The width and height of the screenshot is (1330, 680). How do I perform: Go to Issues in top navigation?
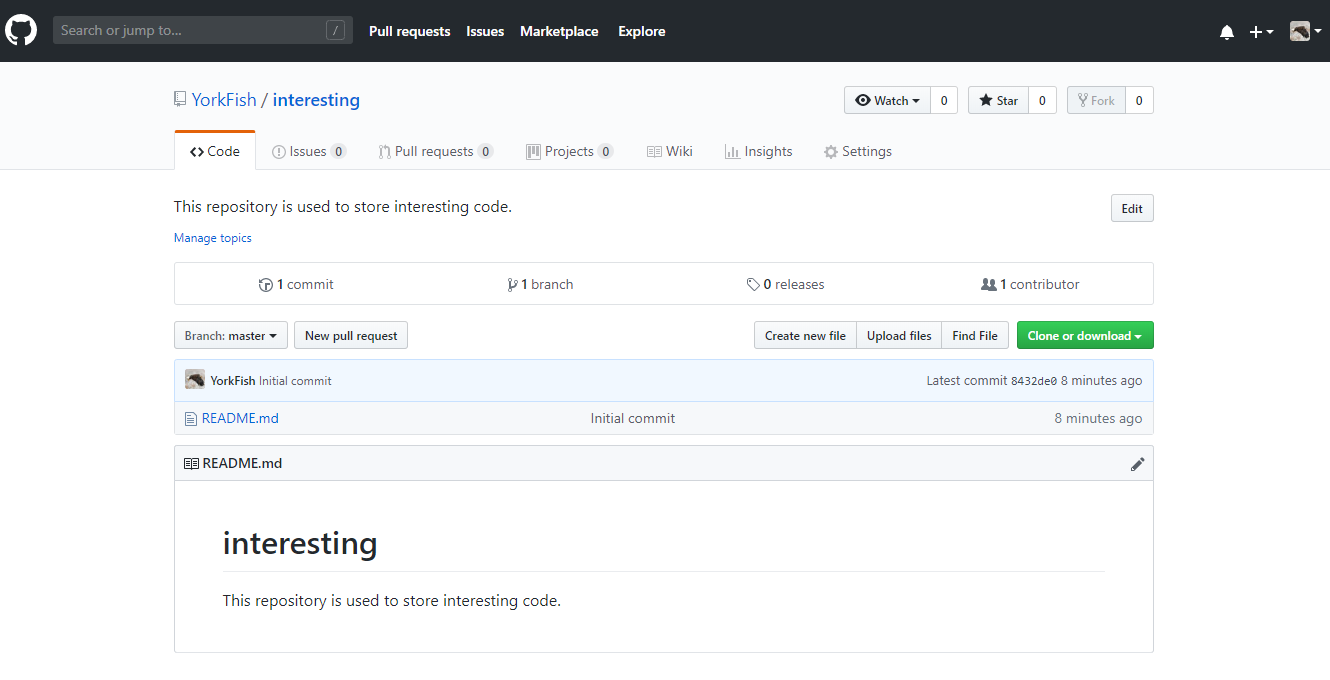(x=485, y=31)
